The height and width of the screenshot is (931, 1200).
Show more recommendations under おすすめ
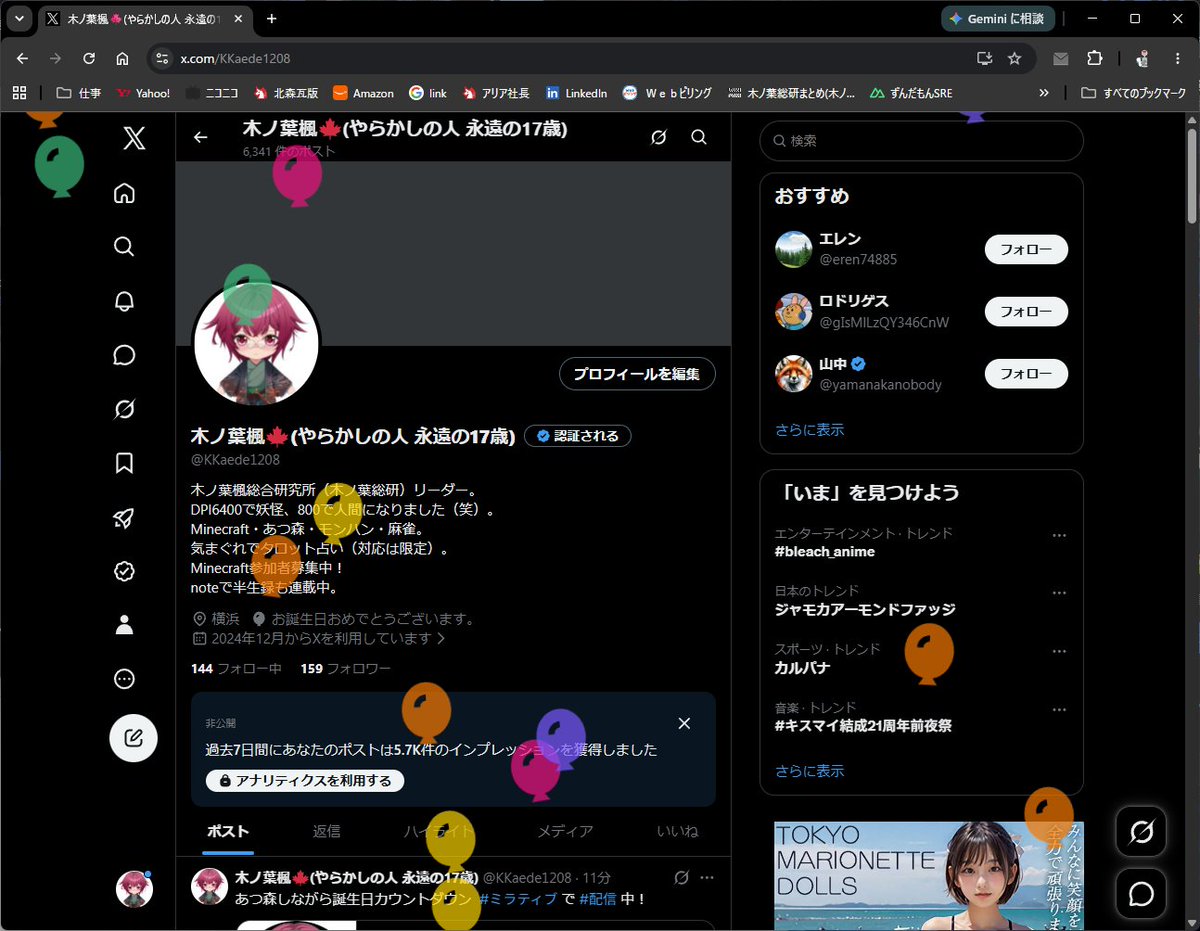tap(809, 430)
